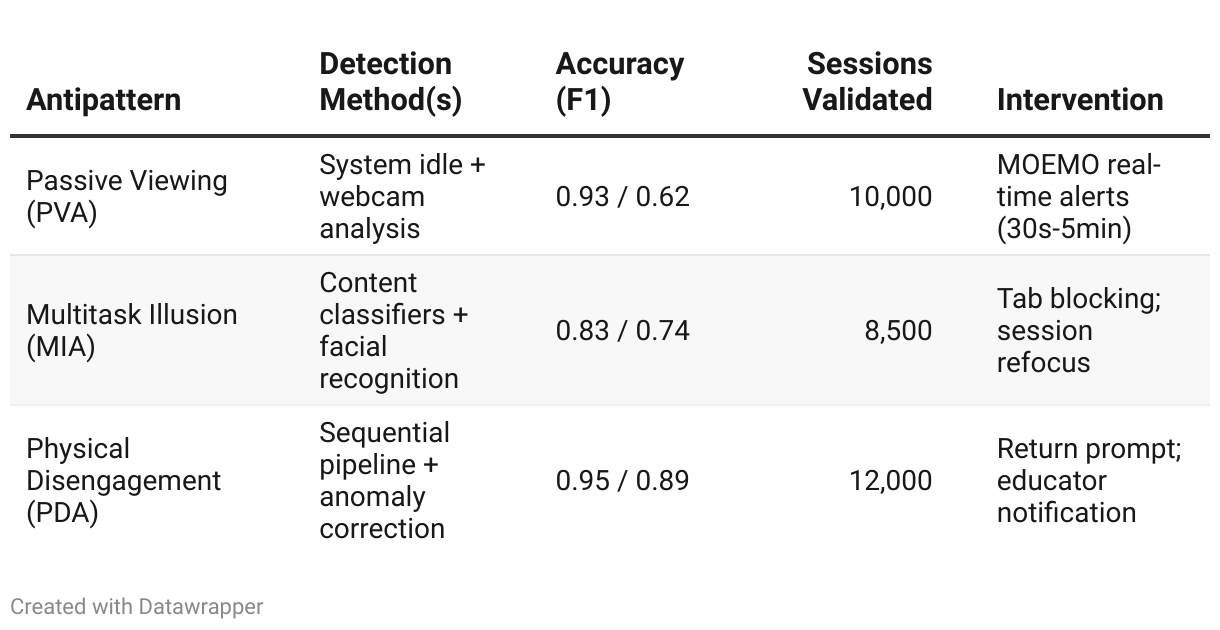Click the 8,500 sessions value
The image size is (1220, 630).
898,330
